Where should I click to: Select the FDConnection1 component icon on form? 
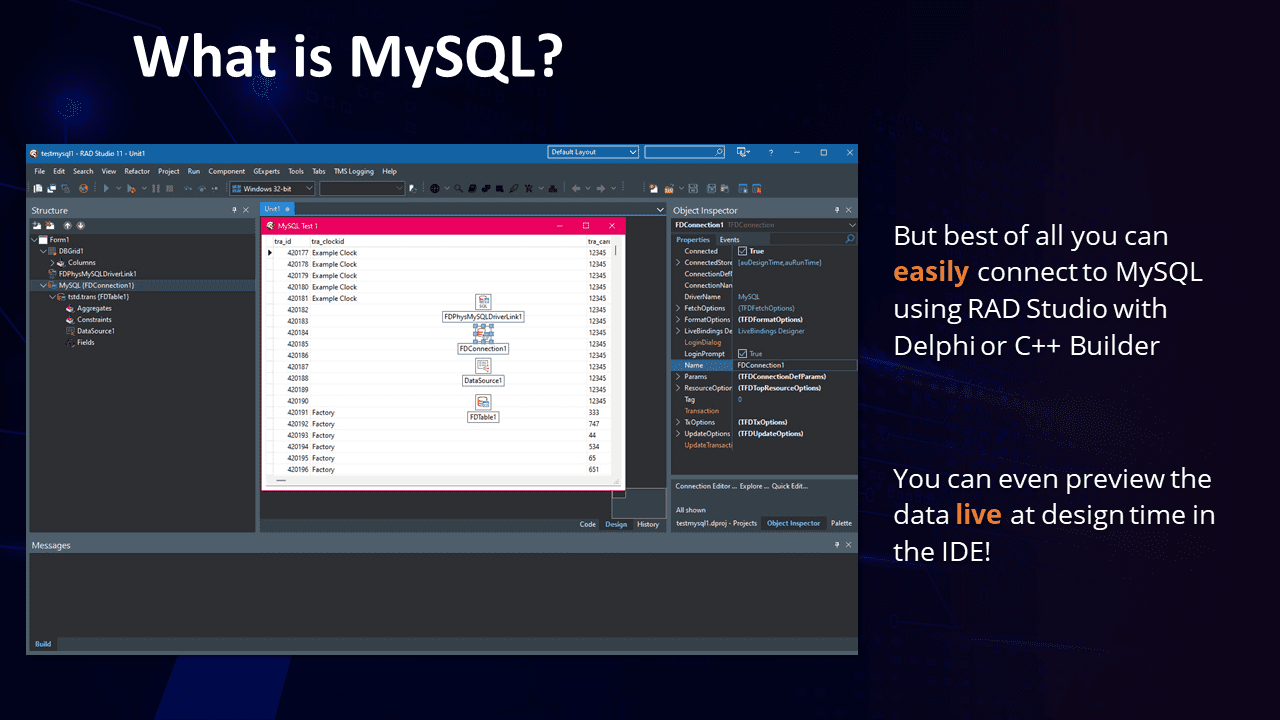(x=483, y=333)
